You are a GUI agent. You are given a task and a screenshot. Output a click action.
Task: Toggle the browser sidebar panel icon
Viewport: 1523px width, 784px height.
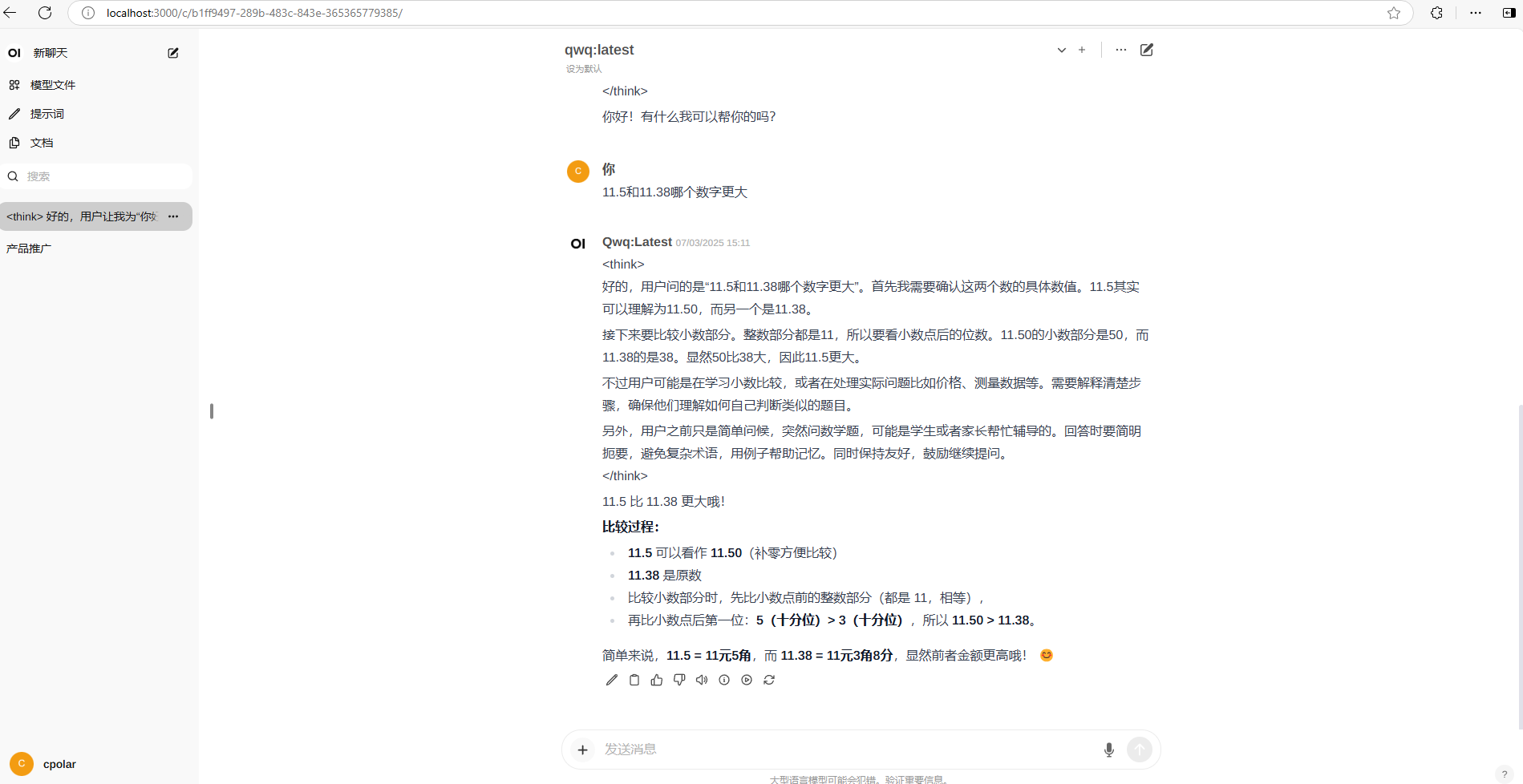click(x=1509, y=13)
